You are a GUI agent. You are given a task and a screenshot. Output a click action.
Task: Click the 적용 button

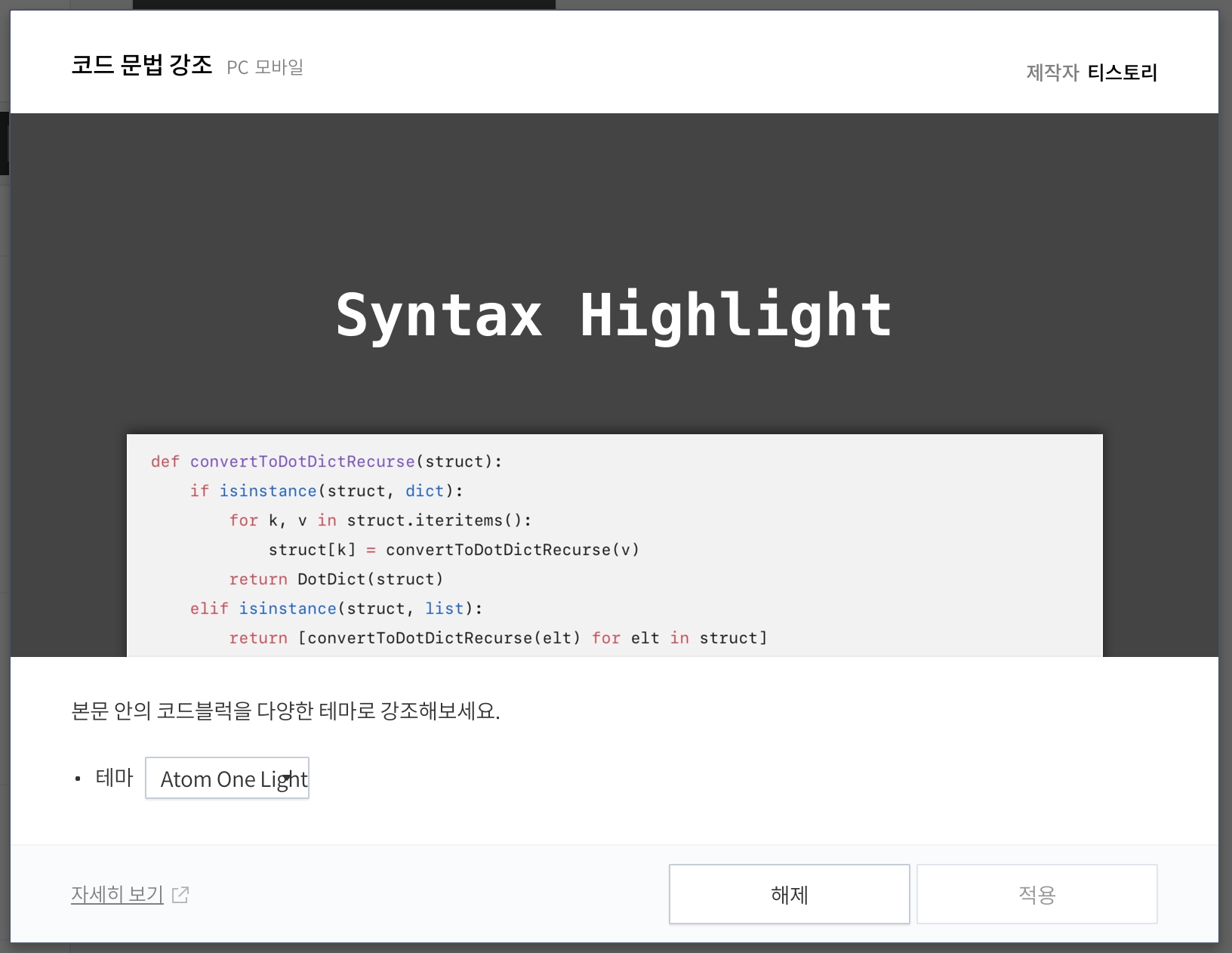tap(1037, 894)
